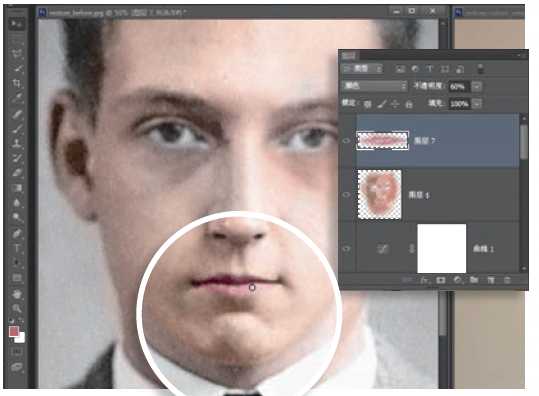The image size is (539, 396).
Task: Change screen mode at toolbox bottom
Action: (x=17, y=367)
